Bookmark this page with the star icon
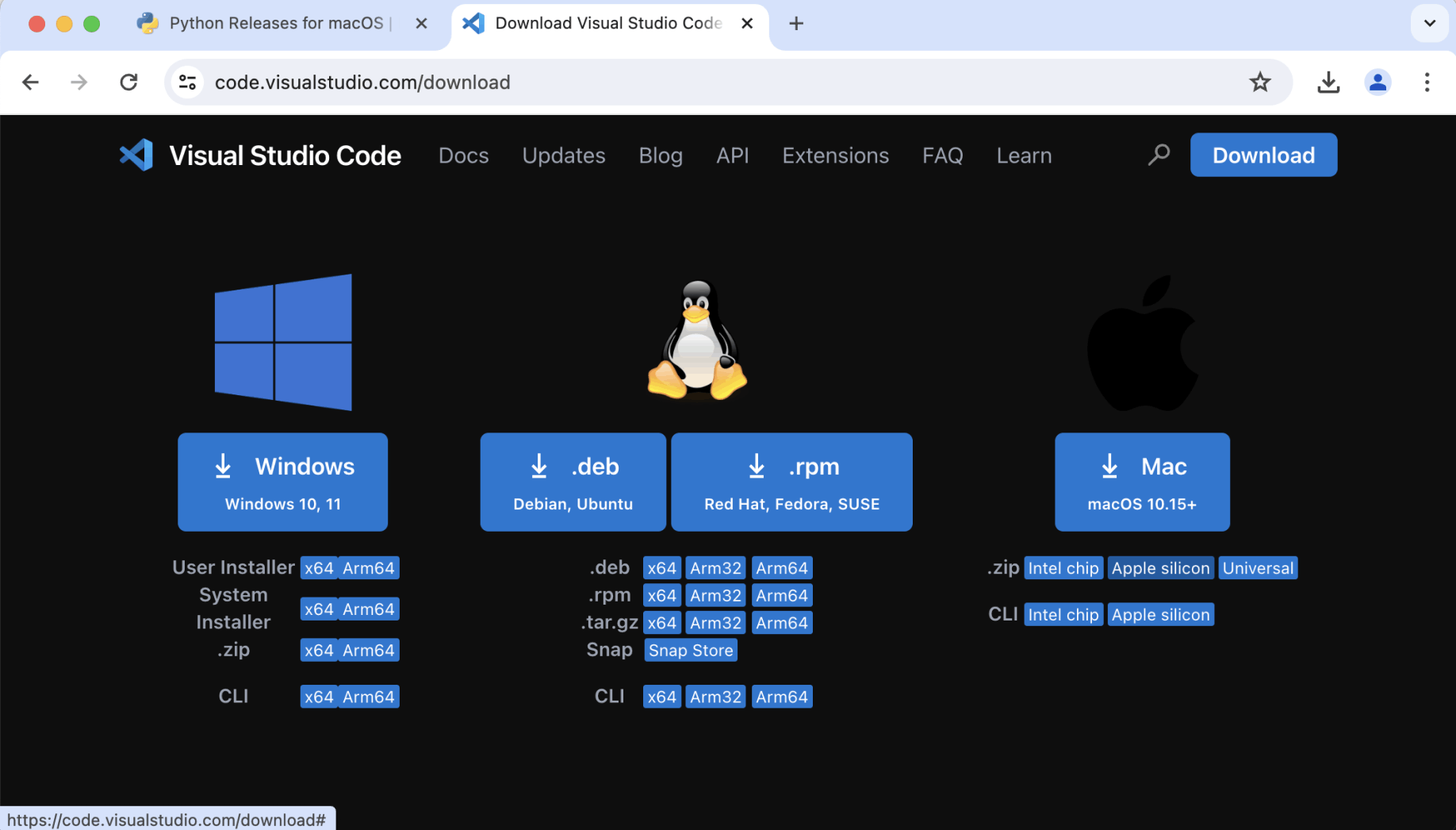The image size is (1456, 830). (x=1259, y=83)
